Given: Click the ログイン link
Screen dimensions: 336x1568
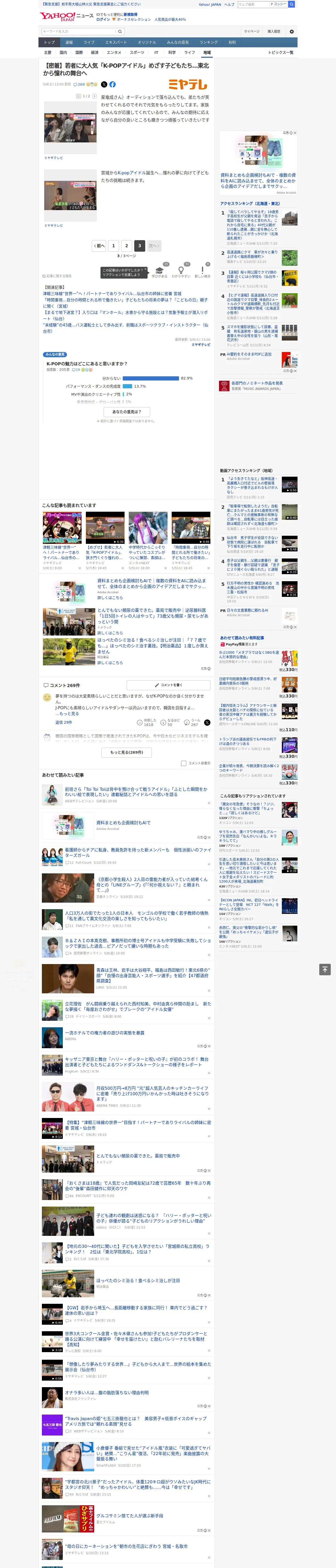Looking at the screenshot, I should 103,20.
